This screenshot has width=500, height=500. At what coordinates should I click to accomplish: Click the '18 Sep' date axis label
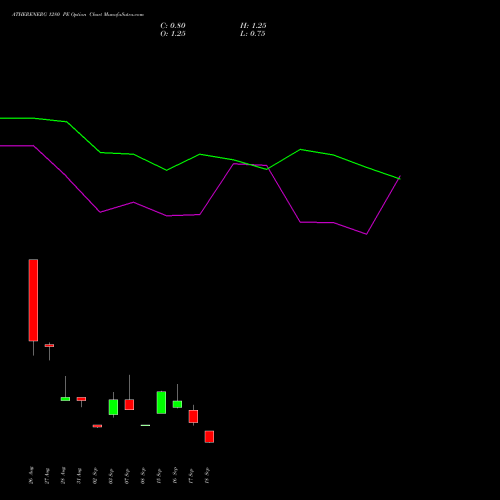click(x=207, y=475)
